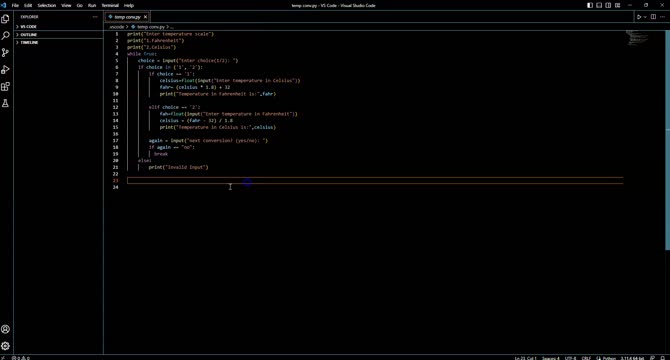Open the Testing flask icon
This screenshot has width=670, height=360.
(6, 103)
